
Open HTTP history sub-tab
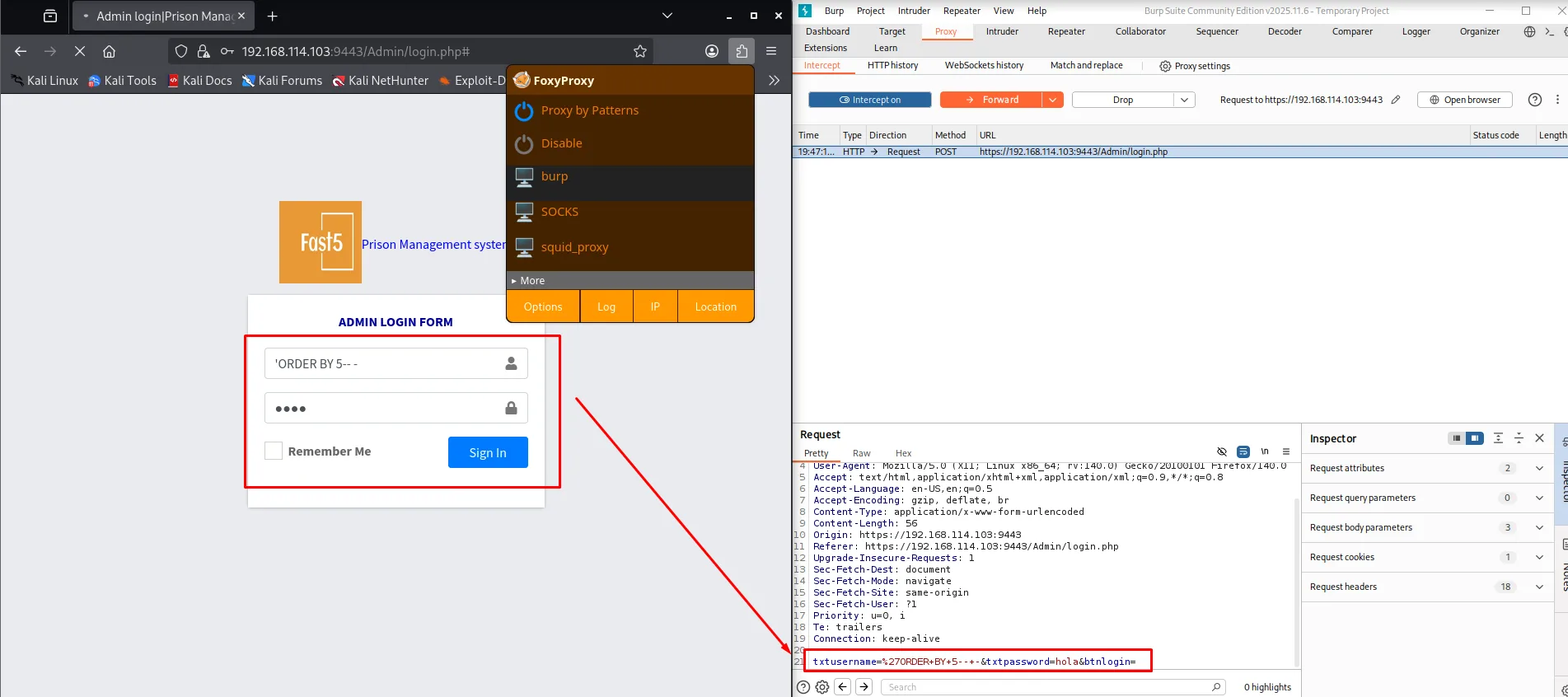pyautogui.click(x=892, y=65)
